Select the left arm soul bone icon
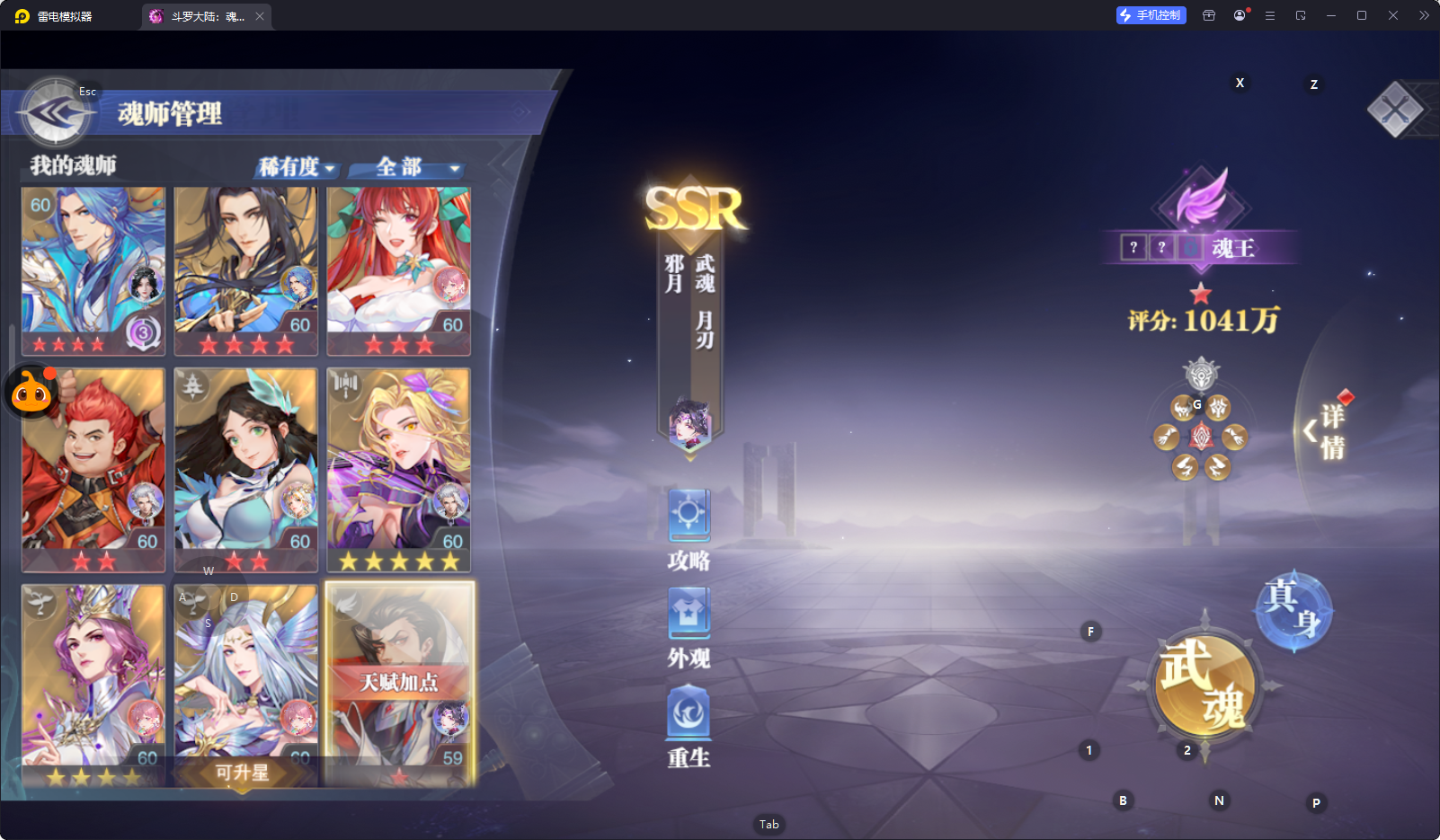The image size is (1440, 840). (1166, 438)
